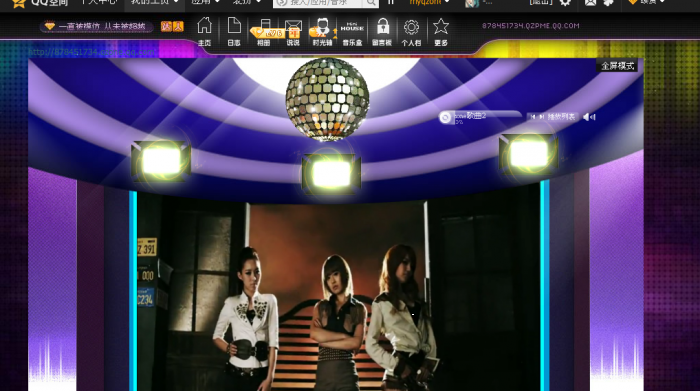This screenshot has width=700, height=391.
Task: Click the search input field
Action: pyautogui.click(x=318, y=3)
